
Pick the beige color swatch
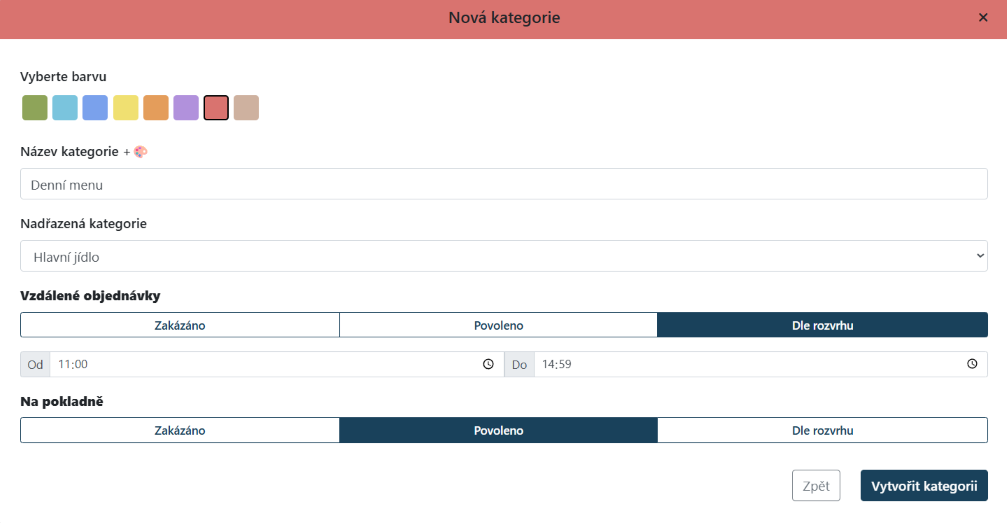pyautogui.click(x=246, y=108)
